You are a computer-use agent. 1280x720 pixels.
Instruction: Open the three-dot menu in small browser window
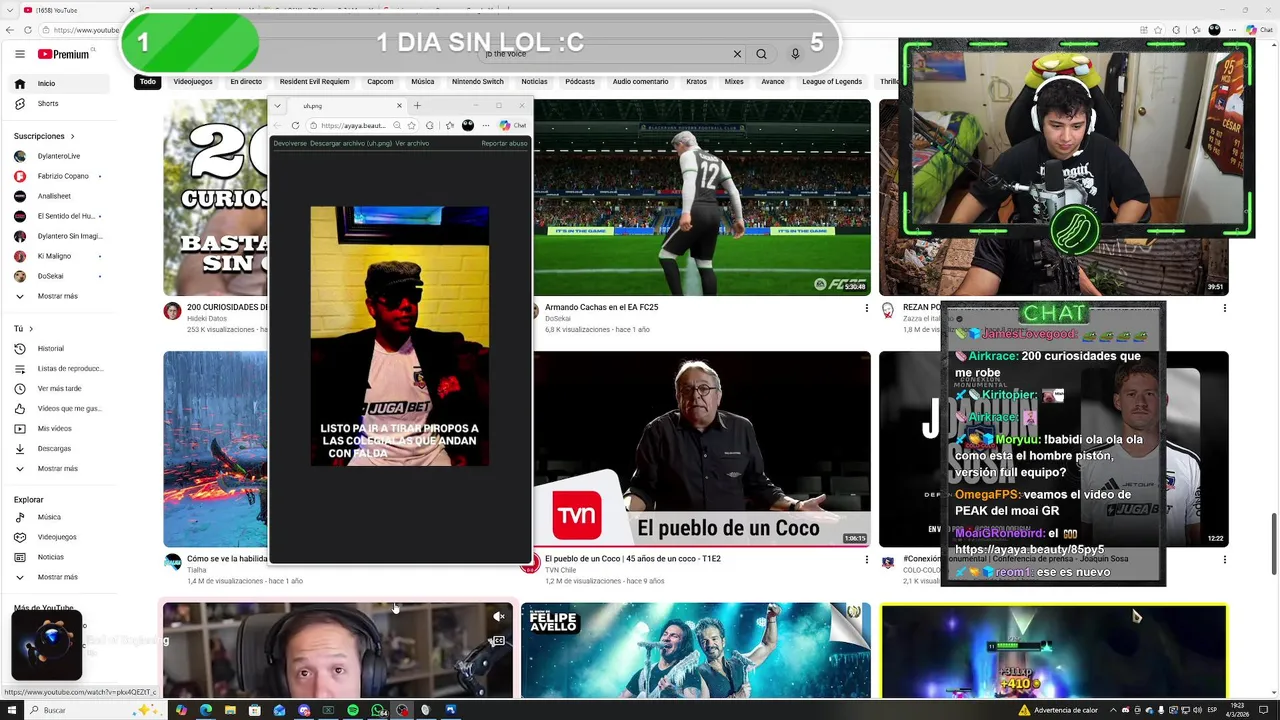[485, 125]
